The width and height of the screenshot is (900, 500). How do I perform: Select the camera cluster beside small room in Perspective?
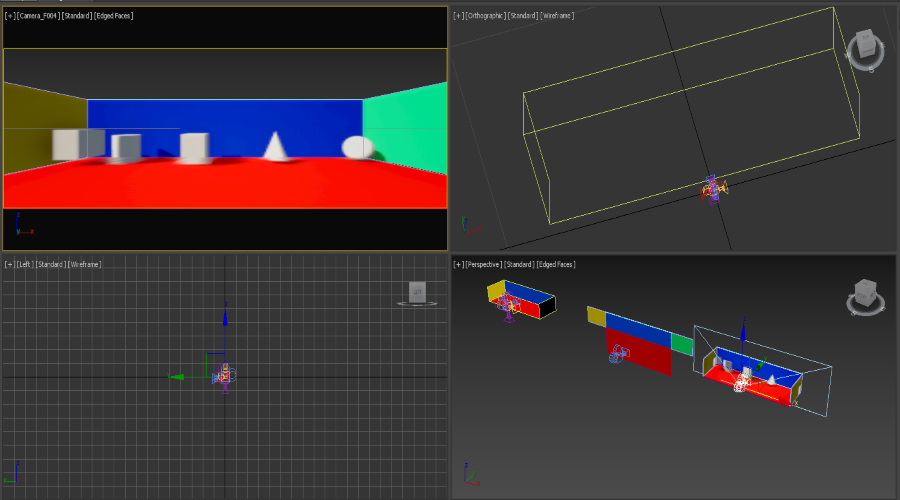(x=507, y=305)
